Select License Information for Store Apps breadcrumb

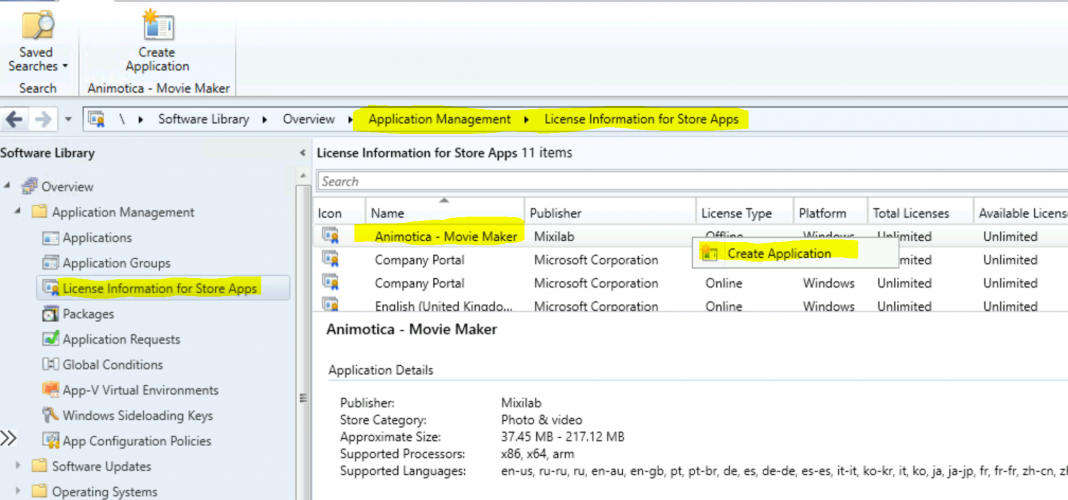click(641, 119)
